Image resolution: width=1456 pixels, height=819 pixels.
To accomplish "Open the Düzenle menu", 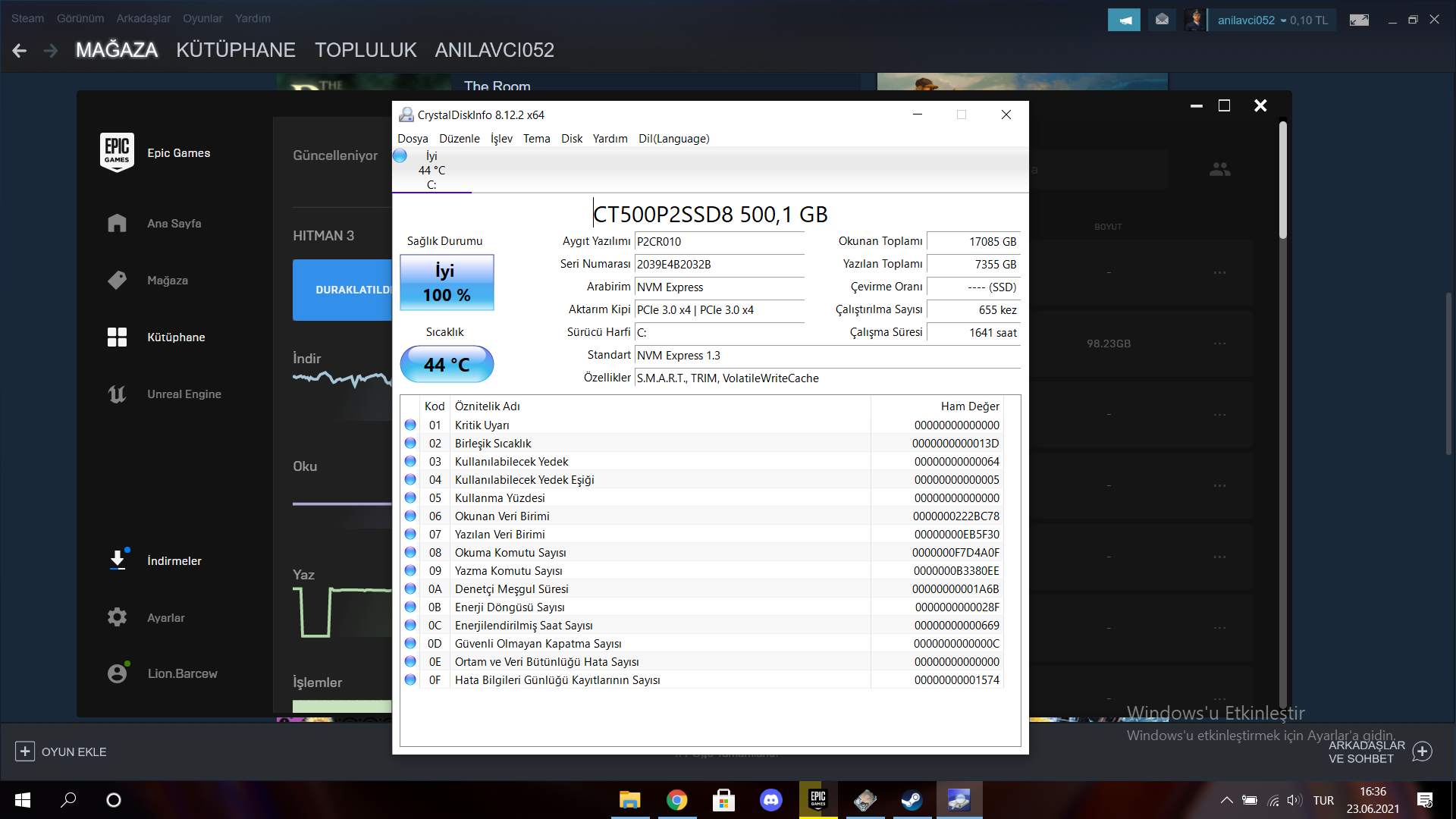I will coord(459,139).
